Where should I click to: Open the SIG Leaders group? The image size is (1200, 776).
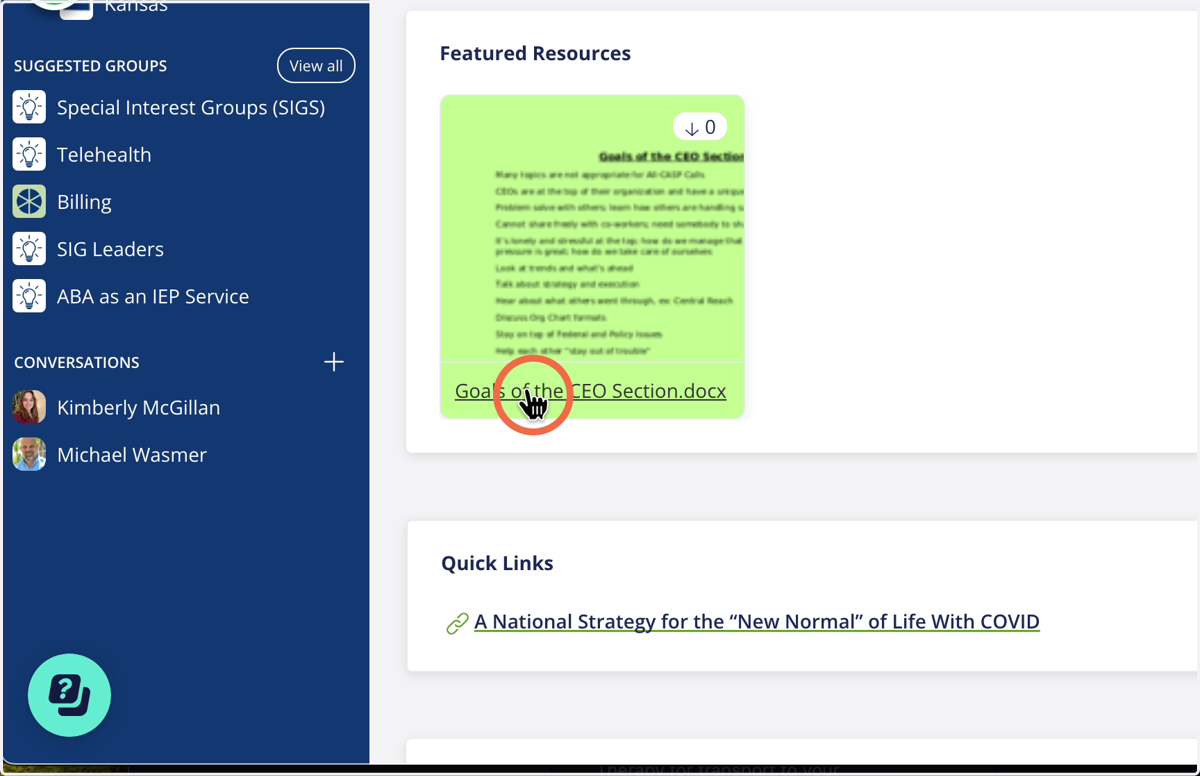tap(110, 249)
